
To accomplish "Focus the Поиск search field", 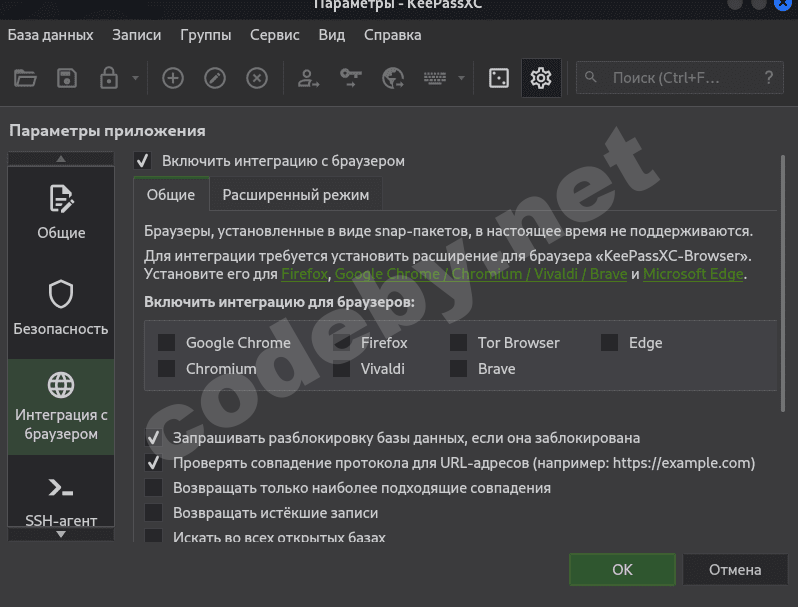I will click(679, 77).
